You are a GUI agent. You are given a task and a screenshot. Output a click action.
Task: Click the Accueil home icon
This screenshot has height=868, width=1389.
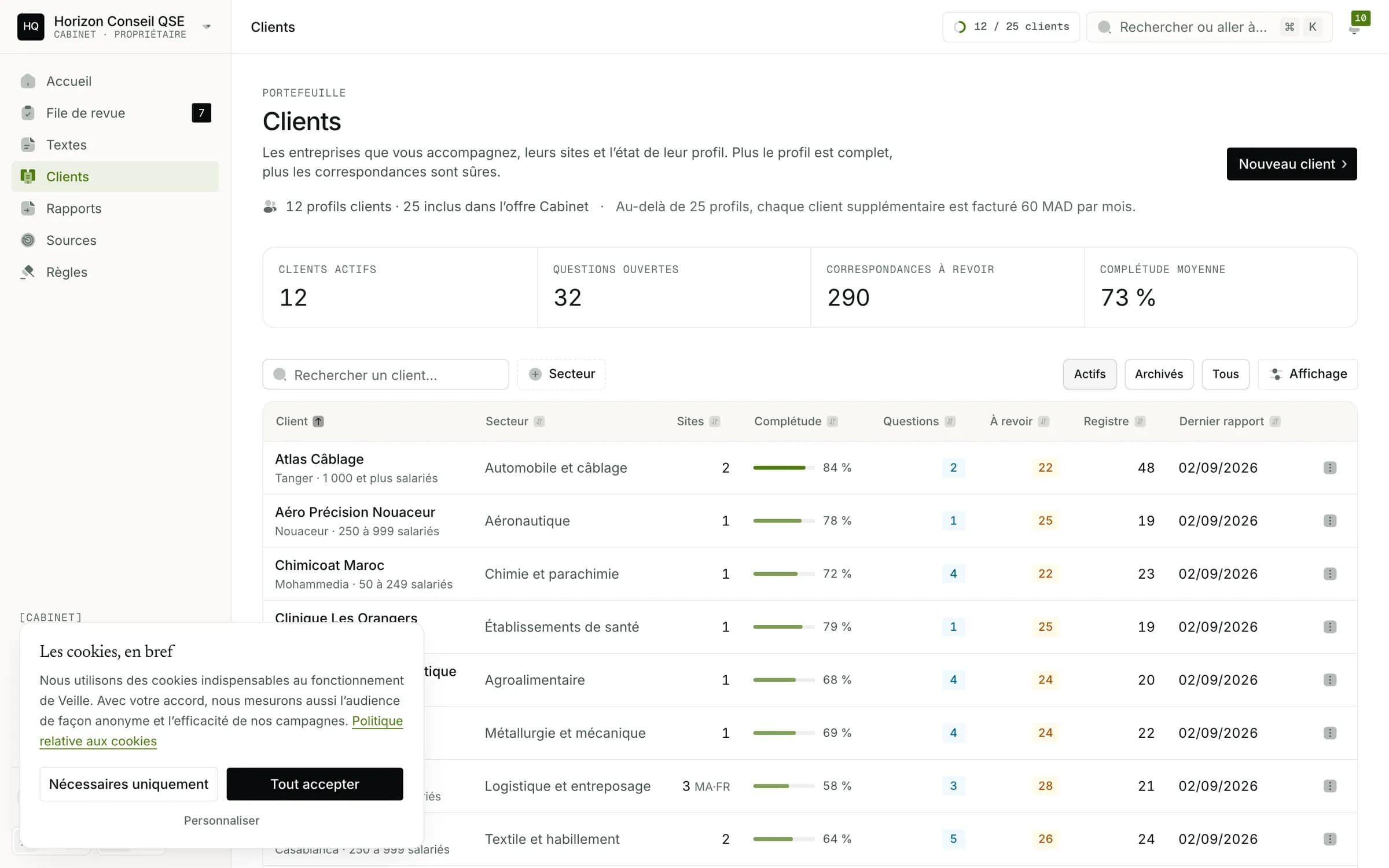28,81
